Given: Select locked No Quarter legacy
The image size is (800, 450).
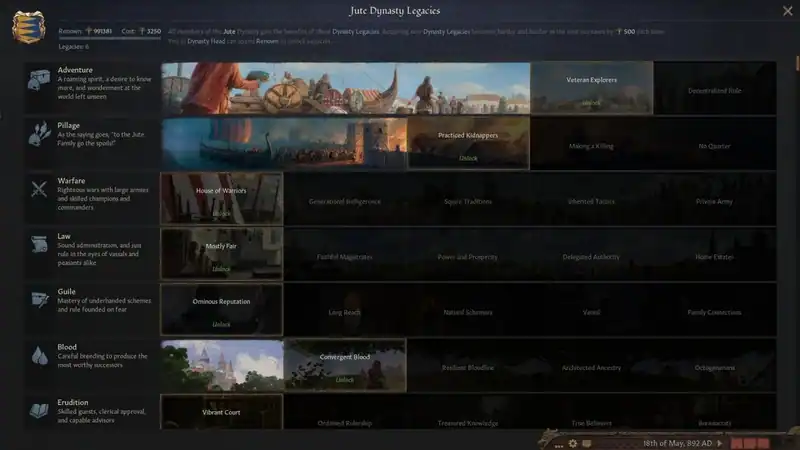Looking at the screenshot, I should click(x=714, y=146).
